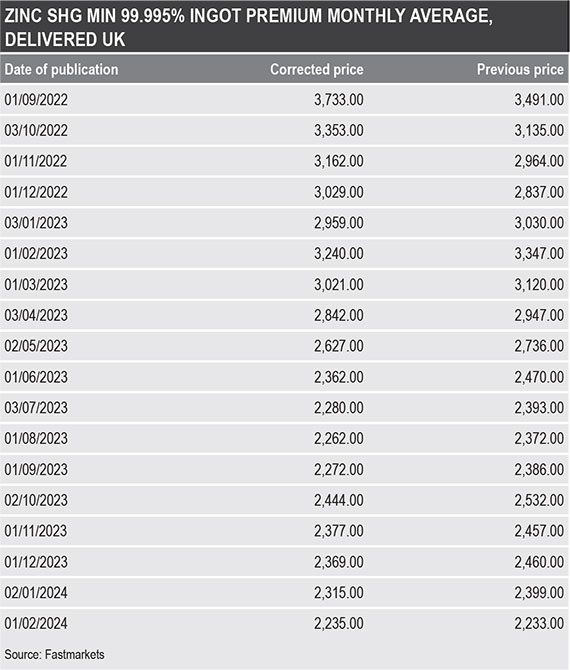Select the 01/02/2023 date cell
Viewport: 570px width, 670px height.
[36, 254]
